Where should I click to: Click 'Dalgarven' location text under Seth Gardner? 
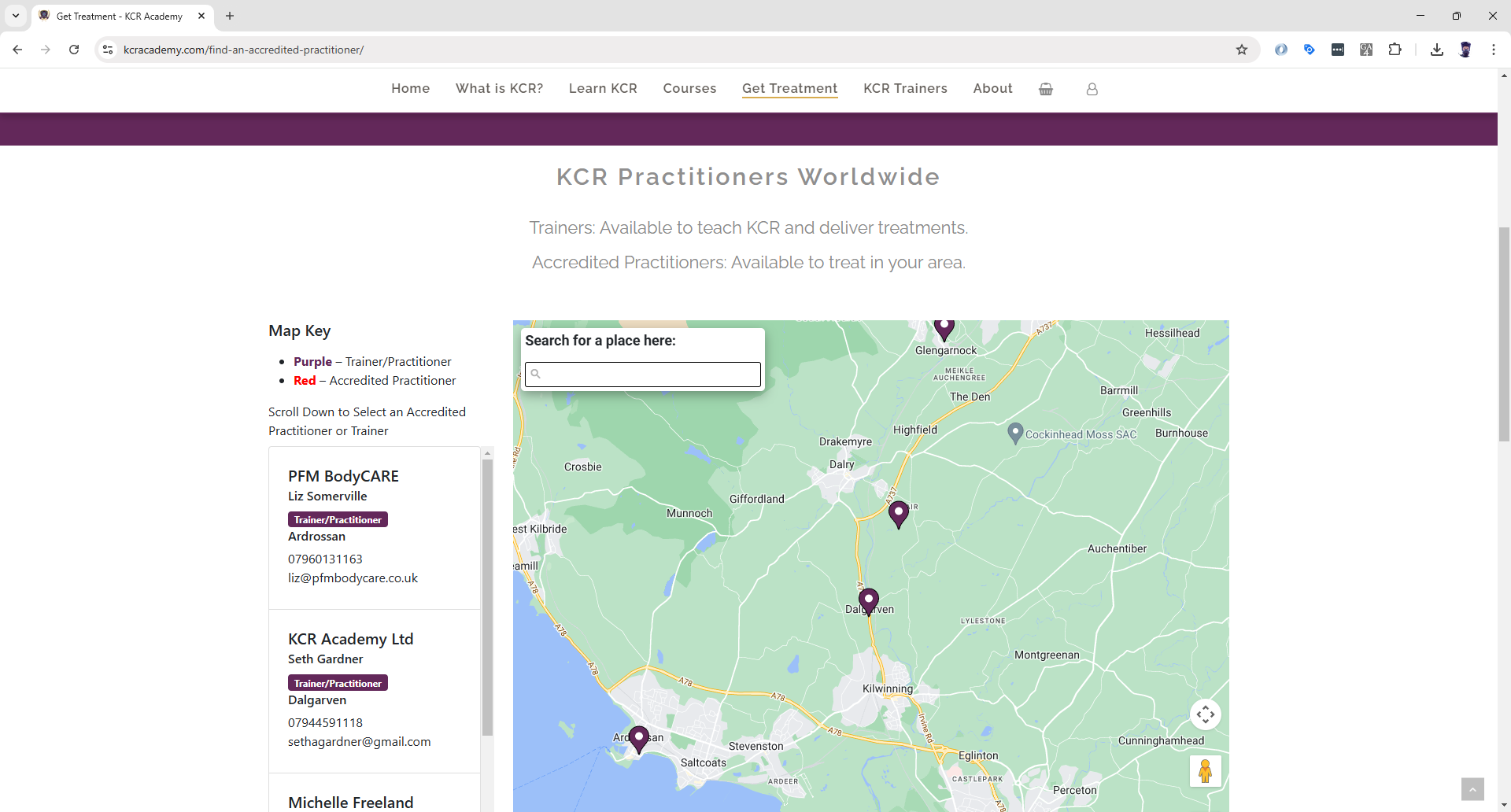pos(317,700)
